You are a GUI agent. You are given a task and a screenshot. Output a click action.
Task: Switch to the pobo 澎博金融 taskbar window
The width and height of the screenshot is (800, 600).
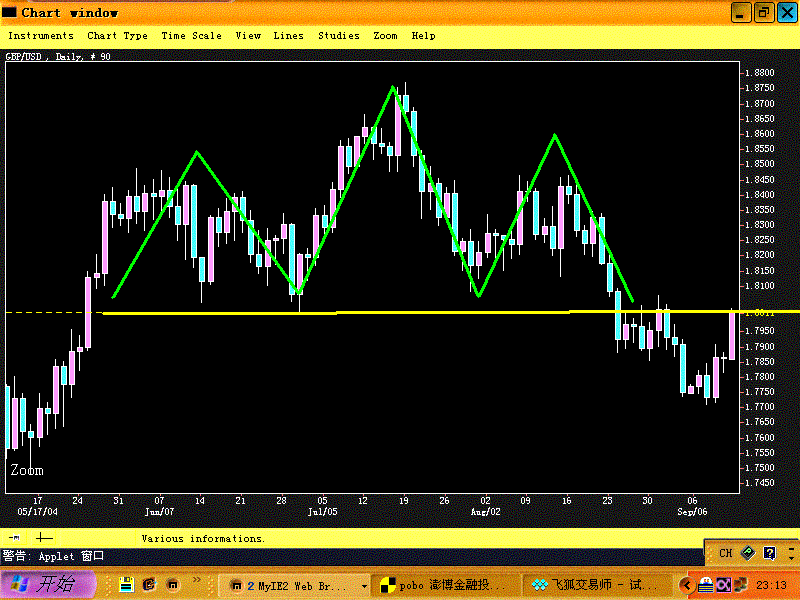point(445,586)
